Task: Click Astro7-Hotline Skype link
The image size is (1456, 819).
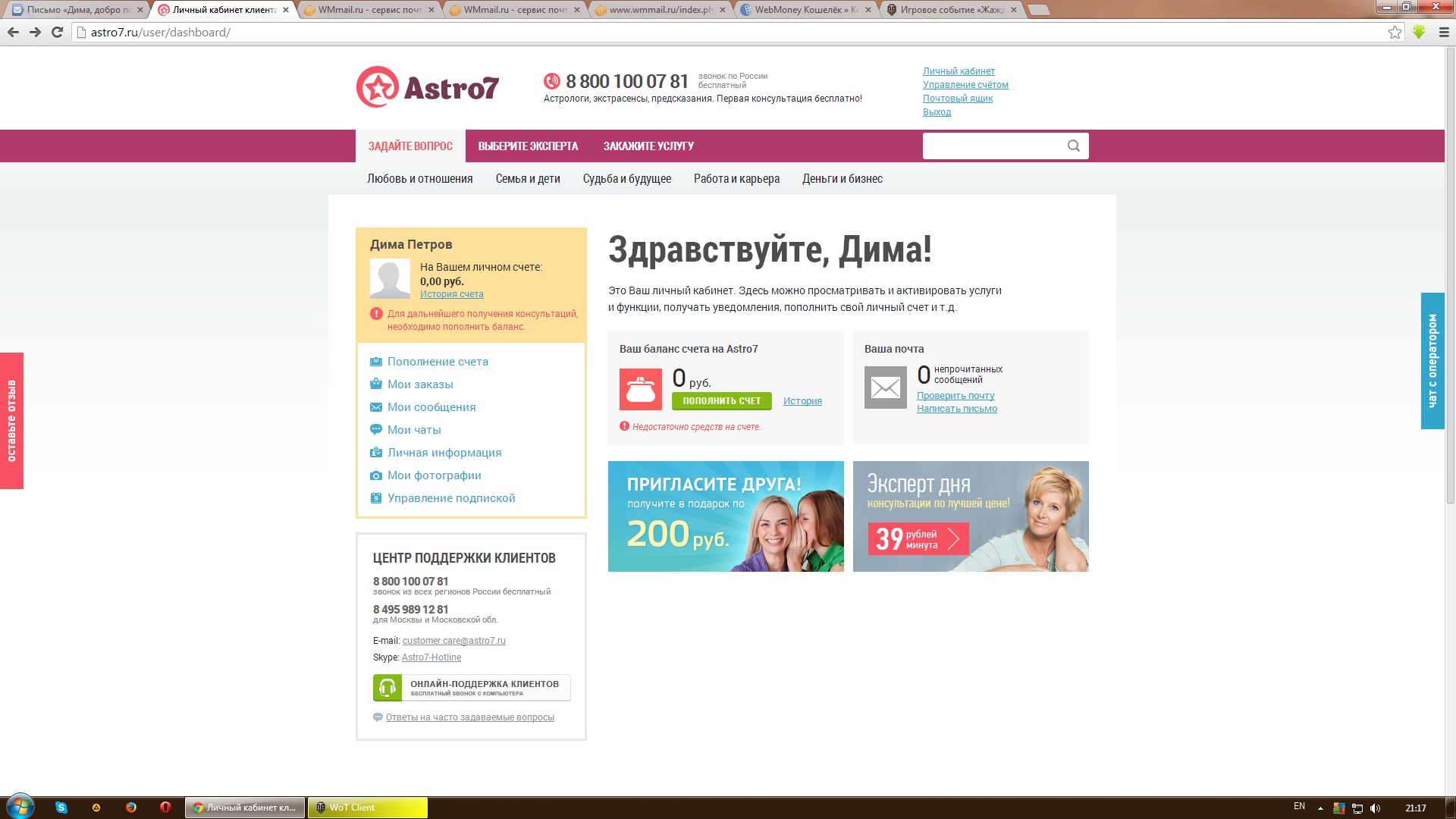Action: click(431, 657)
